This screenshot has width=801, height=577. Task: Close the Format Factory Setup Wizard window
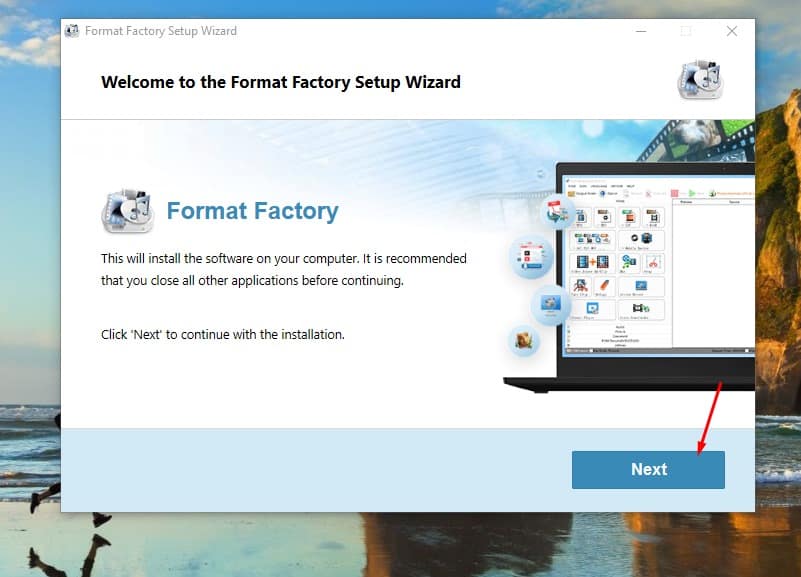732,31
